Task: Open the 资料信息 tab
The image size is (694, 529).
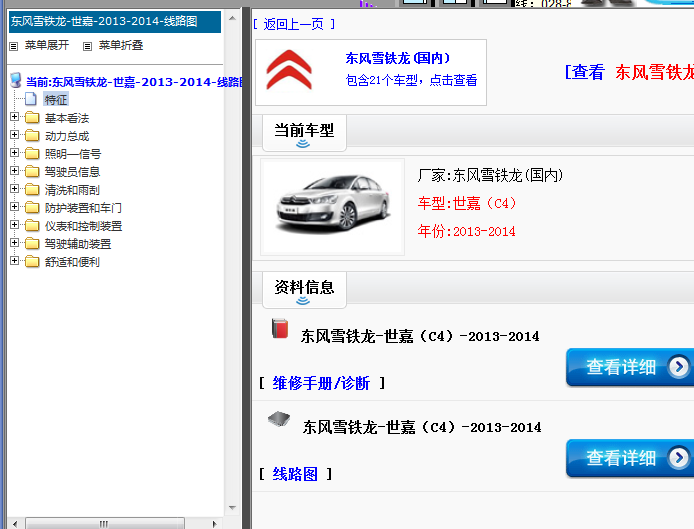Action: point(304,290)
